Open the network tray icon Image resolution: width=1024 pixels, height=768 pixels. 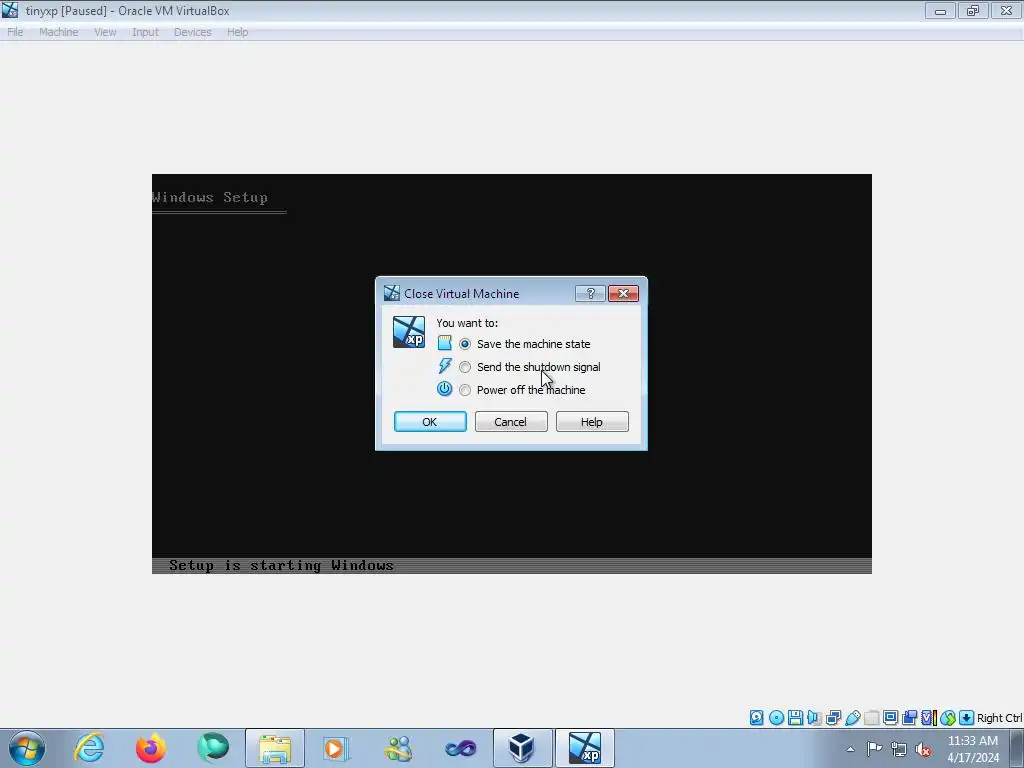pyautogui.click(x=899, y=749)
